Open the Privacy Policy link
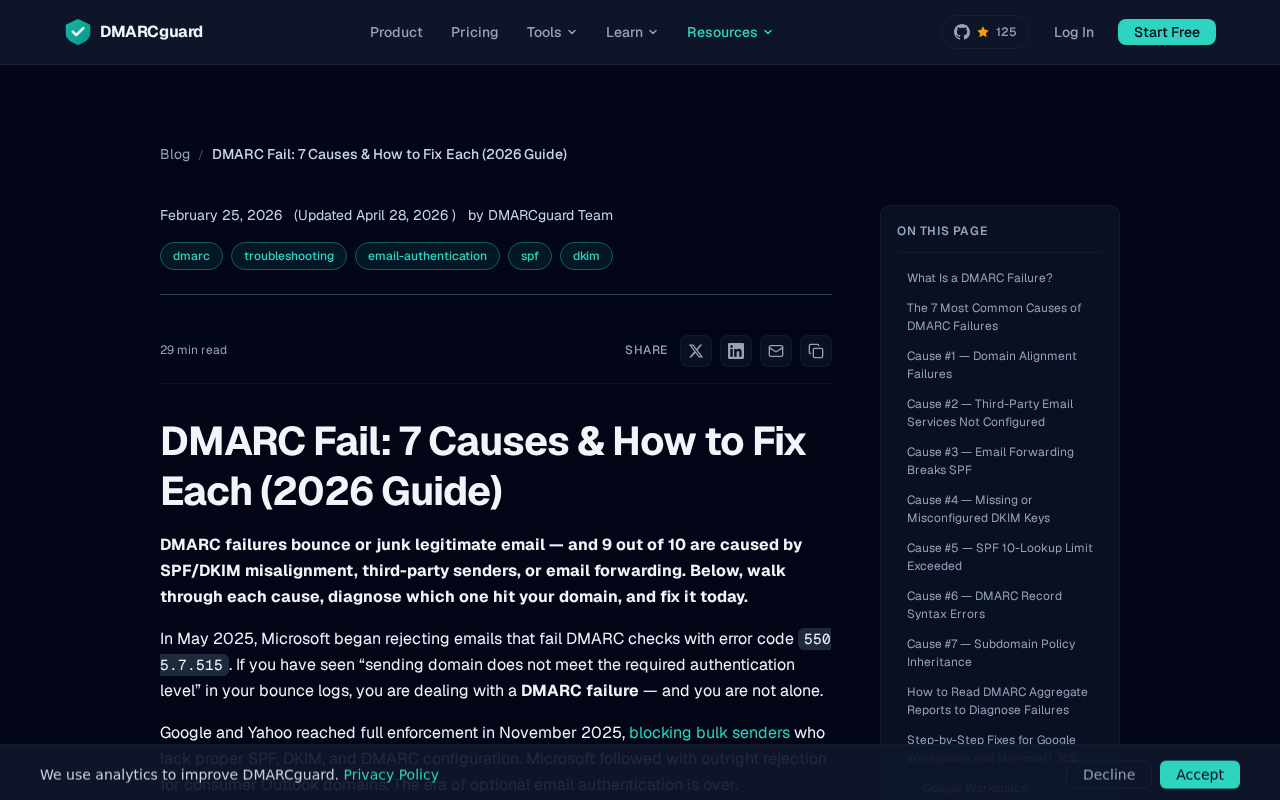Viewport: 1280px width, 800px height. tap(391, 775)
